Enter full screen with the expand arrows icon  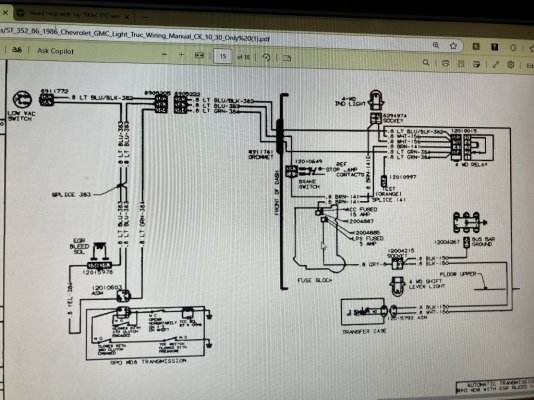pyautogui.click(x=495, y=64)
